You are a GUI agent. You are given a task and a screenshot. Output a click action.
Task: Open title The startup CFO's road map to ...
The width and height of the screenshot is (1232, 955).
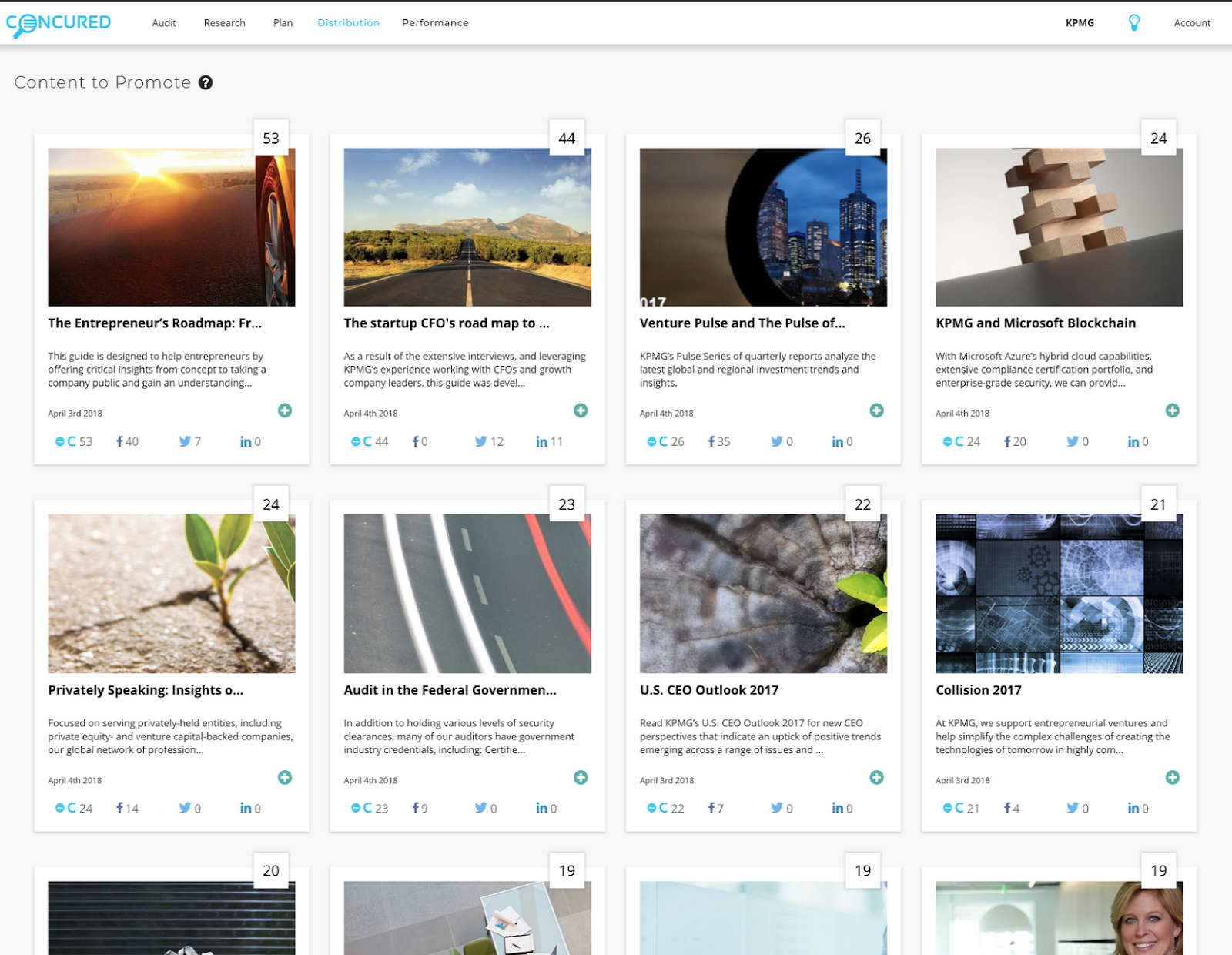coord(447,323)
